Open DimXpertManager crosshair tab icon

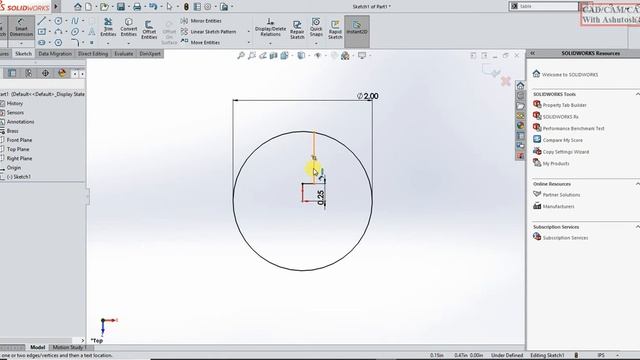coord(45,73)
